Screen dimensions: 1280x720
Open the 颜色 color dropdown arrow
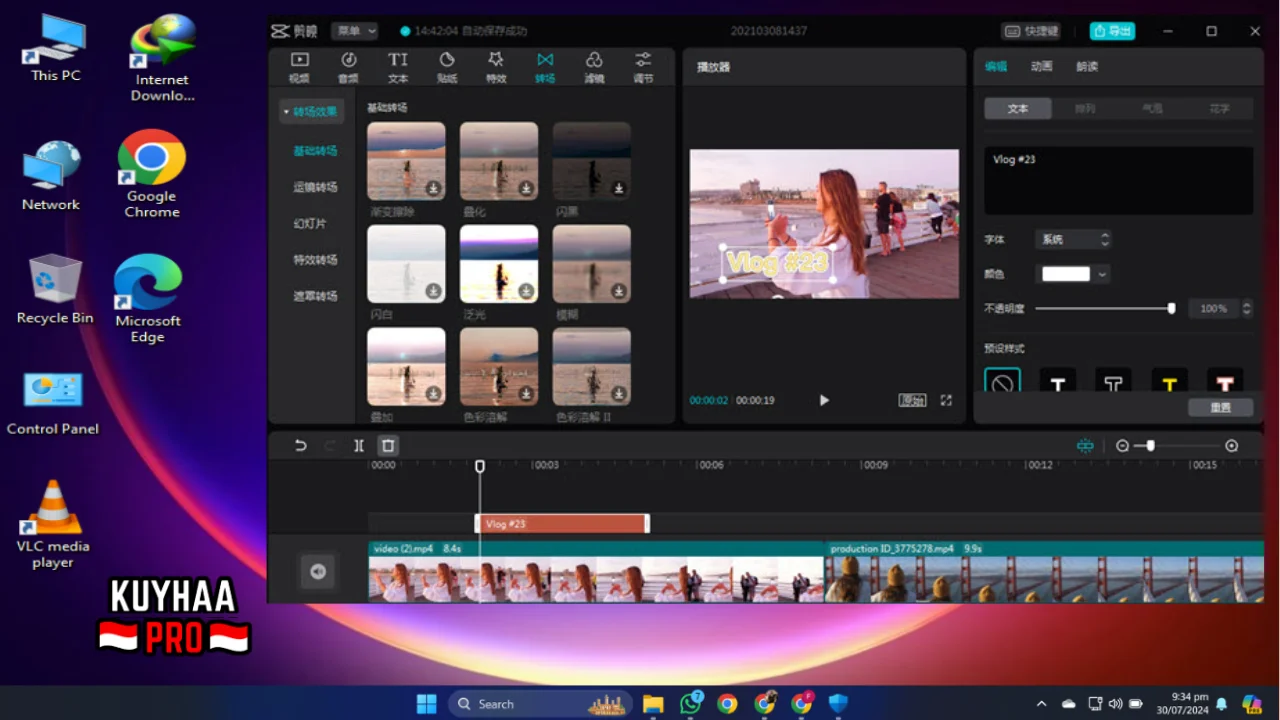pyautogui.click(x=1102, y=274)
